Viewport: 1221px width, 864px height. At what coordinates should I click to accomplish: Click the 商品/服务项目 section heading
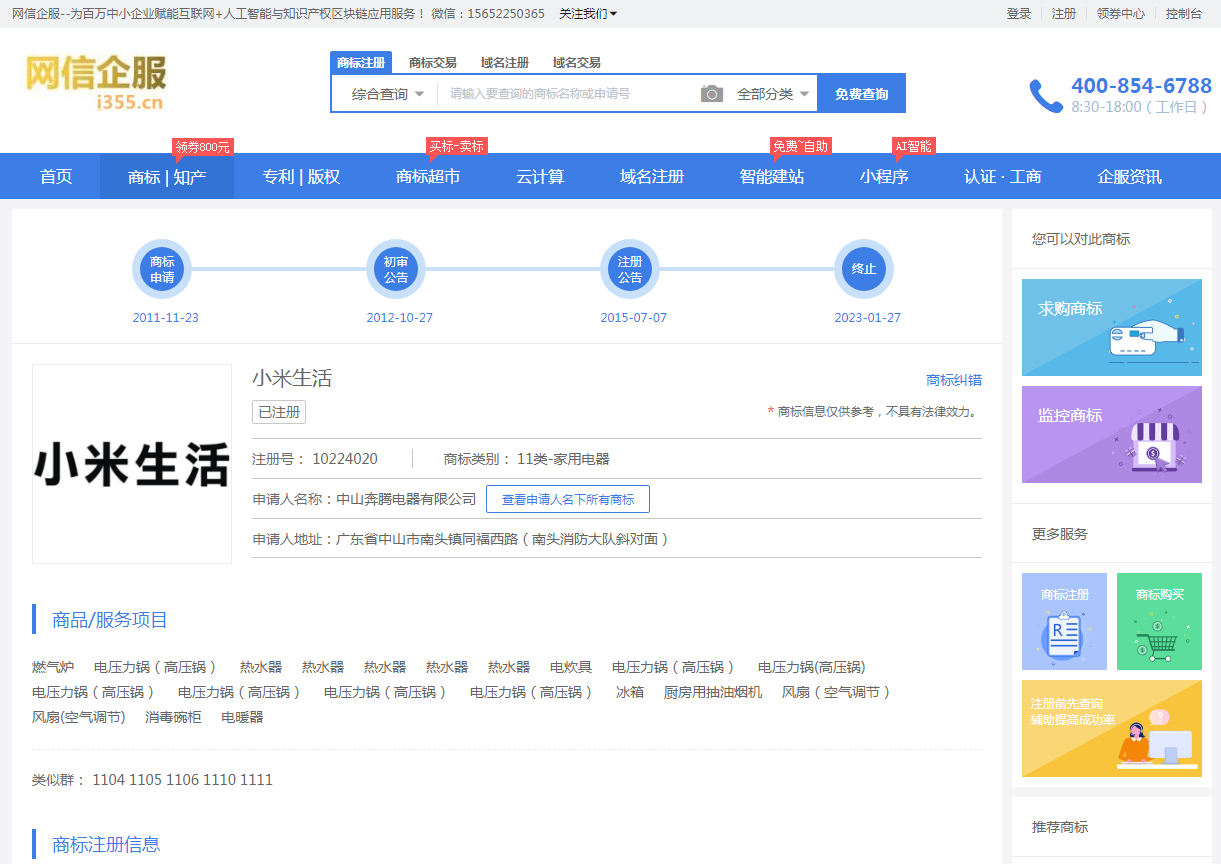tap(110, 620)
